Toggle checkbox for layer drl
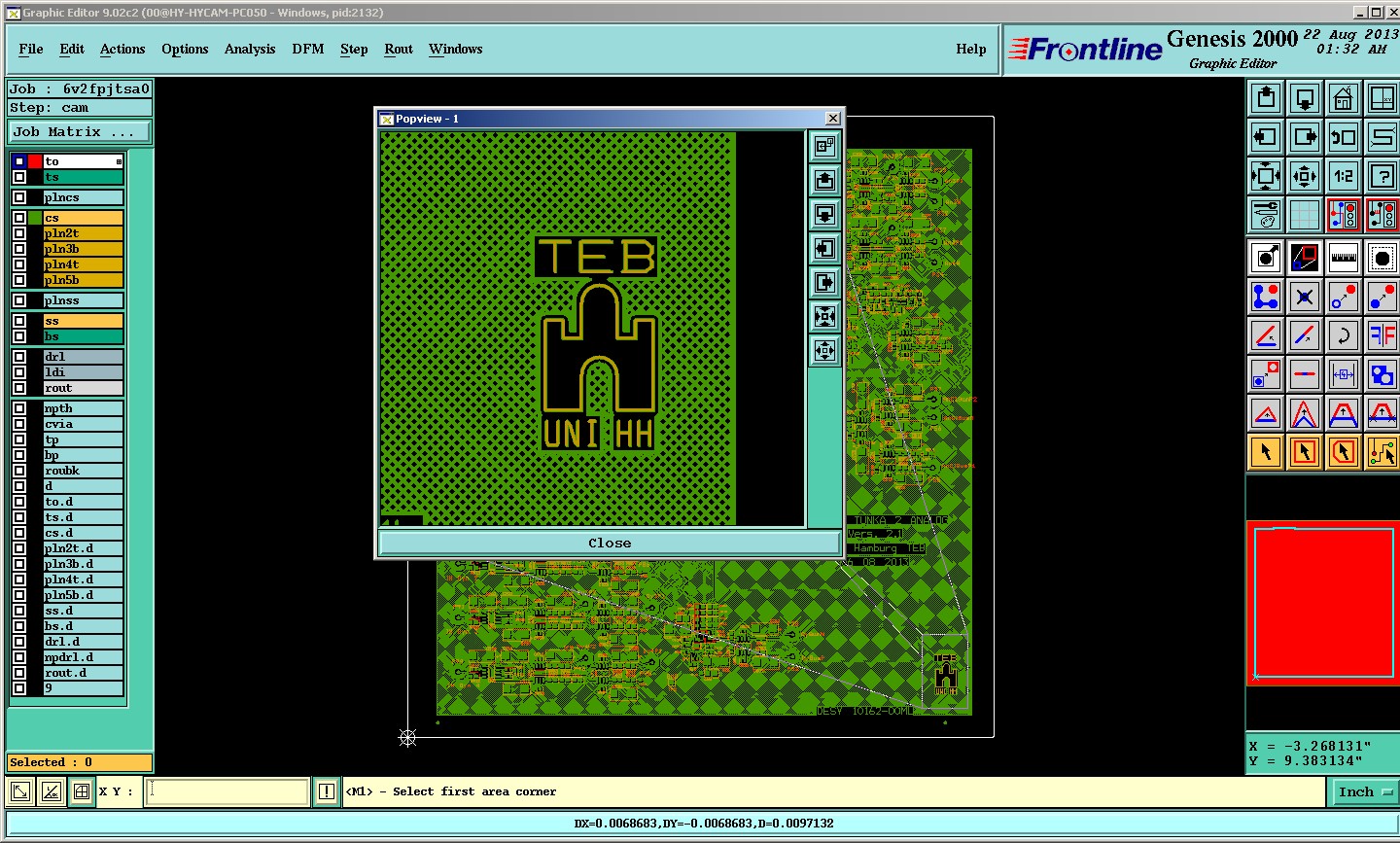 point(19,357)
